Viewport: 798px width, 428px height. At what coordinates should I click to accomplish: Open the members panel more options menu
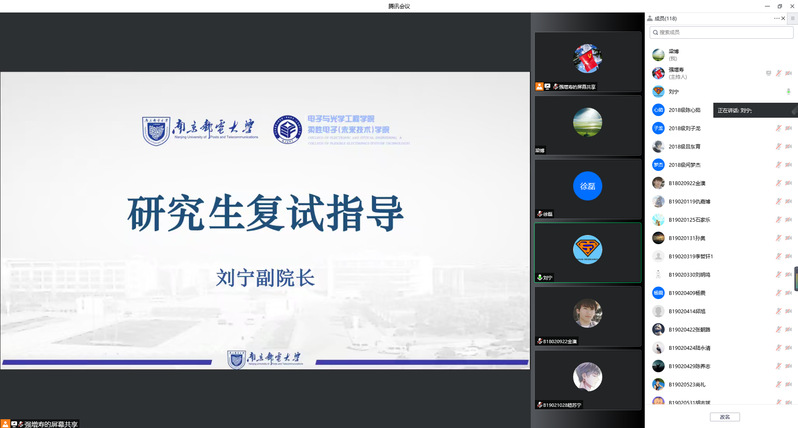point(778,19)
